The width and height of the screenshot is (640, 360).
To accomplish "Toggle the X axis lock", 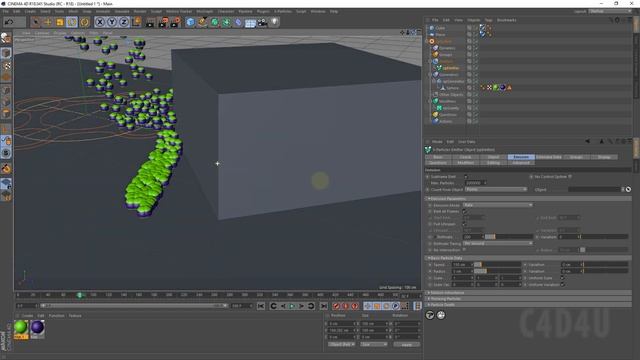I will (x=100, y=22).
